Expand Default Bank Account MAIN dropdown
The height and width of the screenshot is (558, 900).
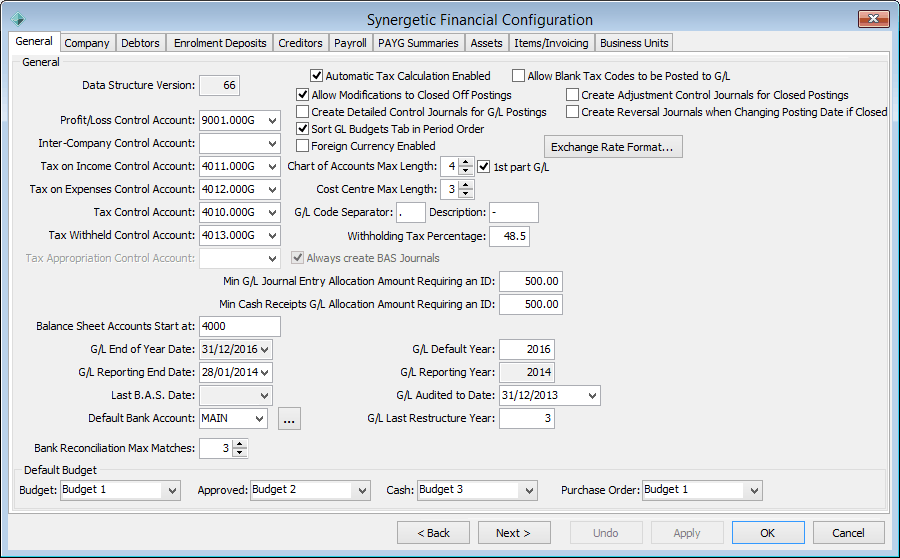(259, 418)
